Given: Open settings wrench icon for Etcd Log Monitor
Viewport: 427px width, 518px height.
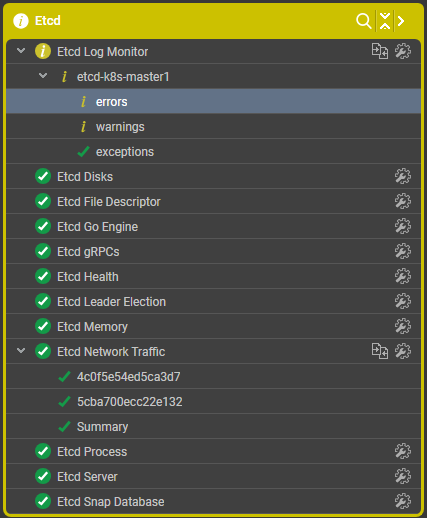Looking at the screenshot, I should point(403,51).
